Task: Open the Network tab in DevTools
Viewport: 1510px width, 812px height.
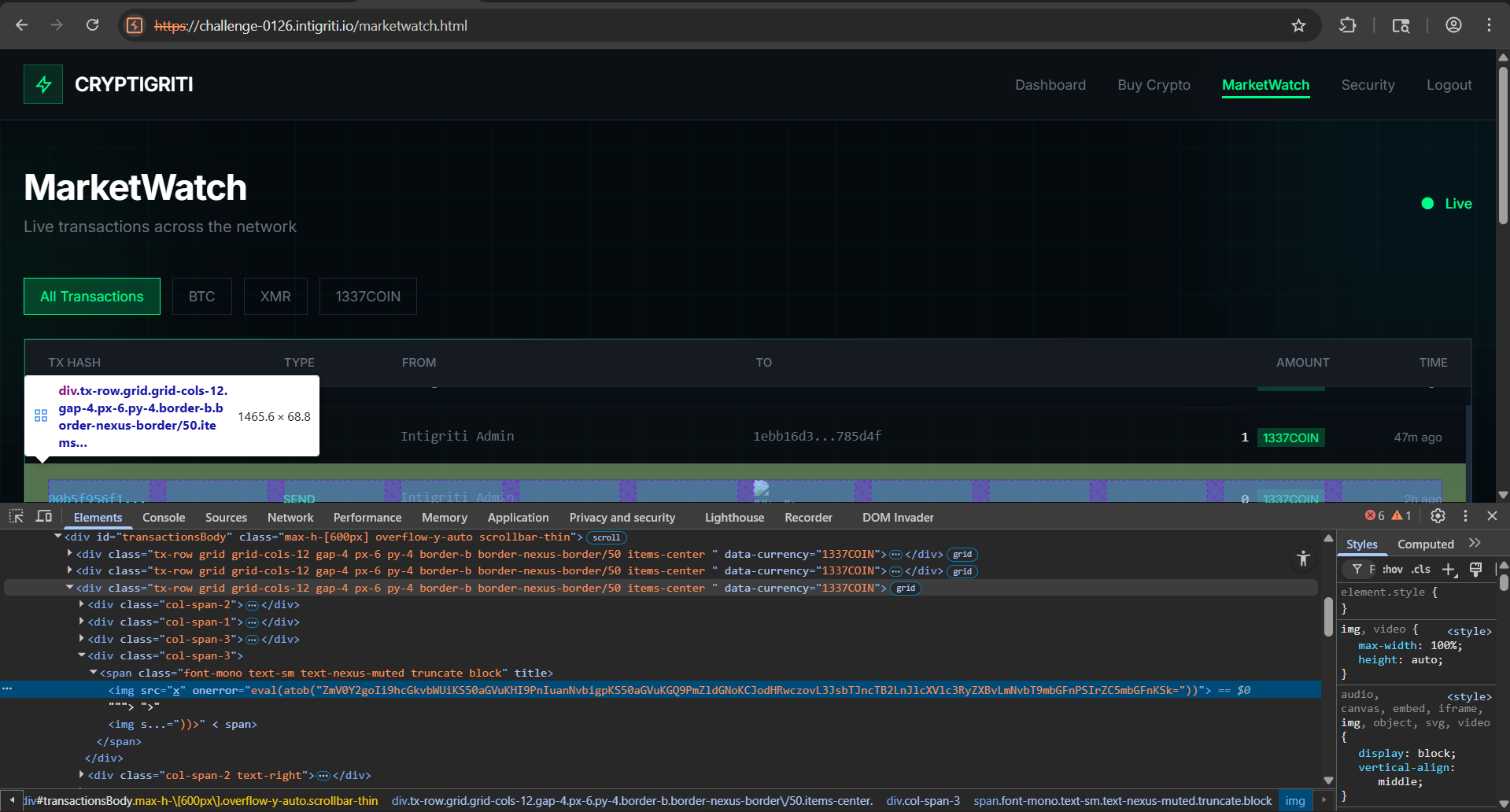Action: coord(290,517)
